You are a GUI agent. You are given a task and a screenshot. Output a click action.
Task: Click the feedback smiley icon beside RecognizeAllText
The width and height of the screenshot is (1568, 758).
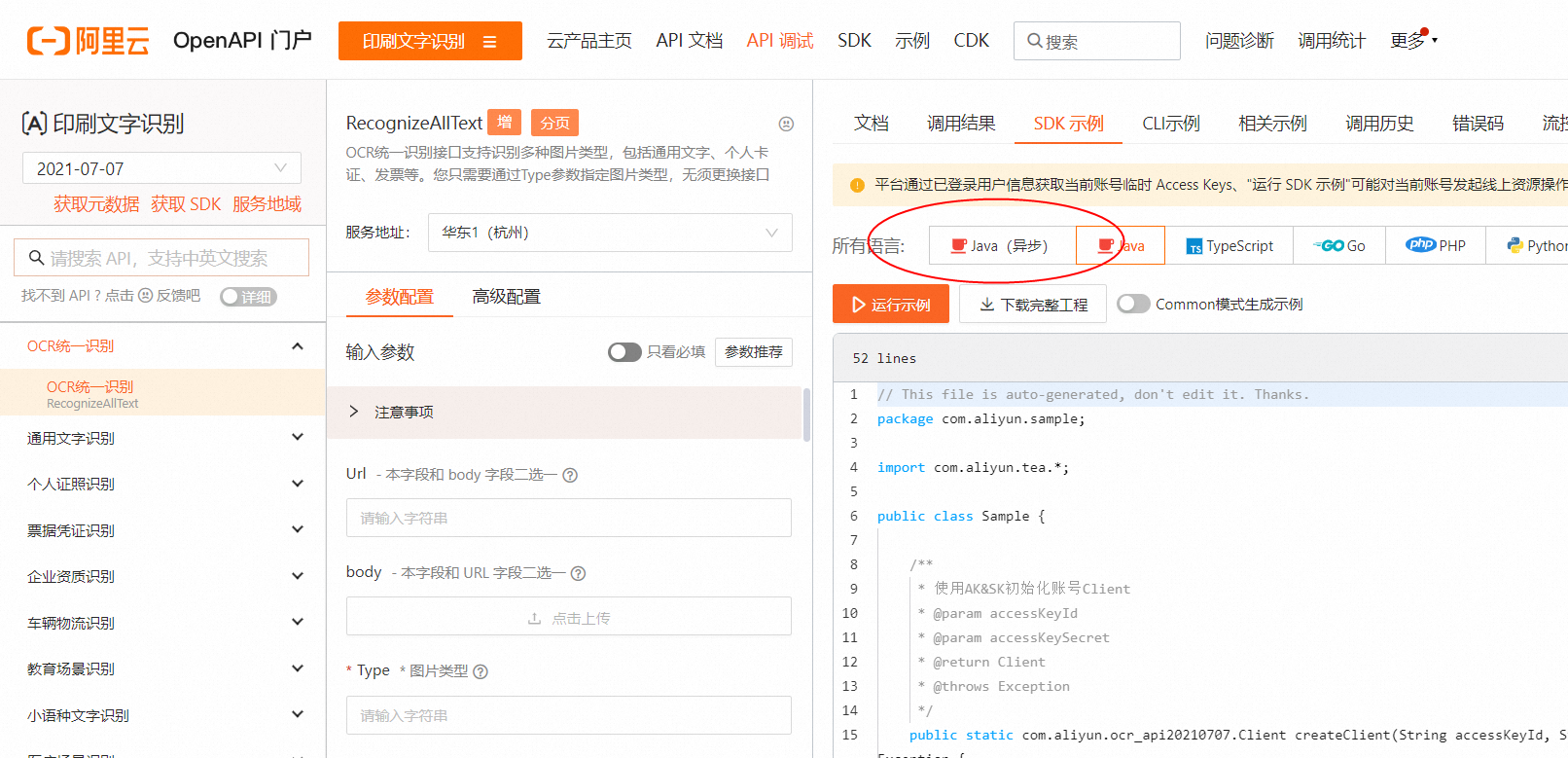786,124
